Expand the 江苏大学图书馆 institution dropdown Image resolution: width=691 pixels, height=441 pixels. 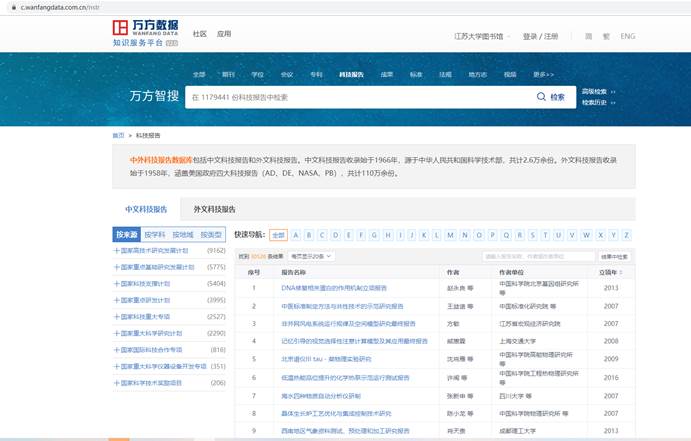point(482,37)
